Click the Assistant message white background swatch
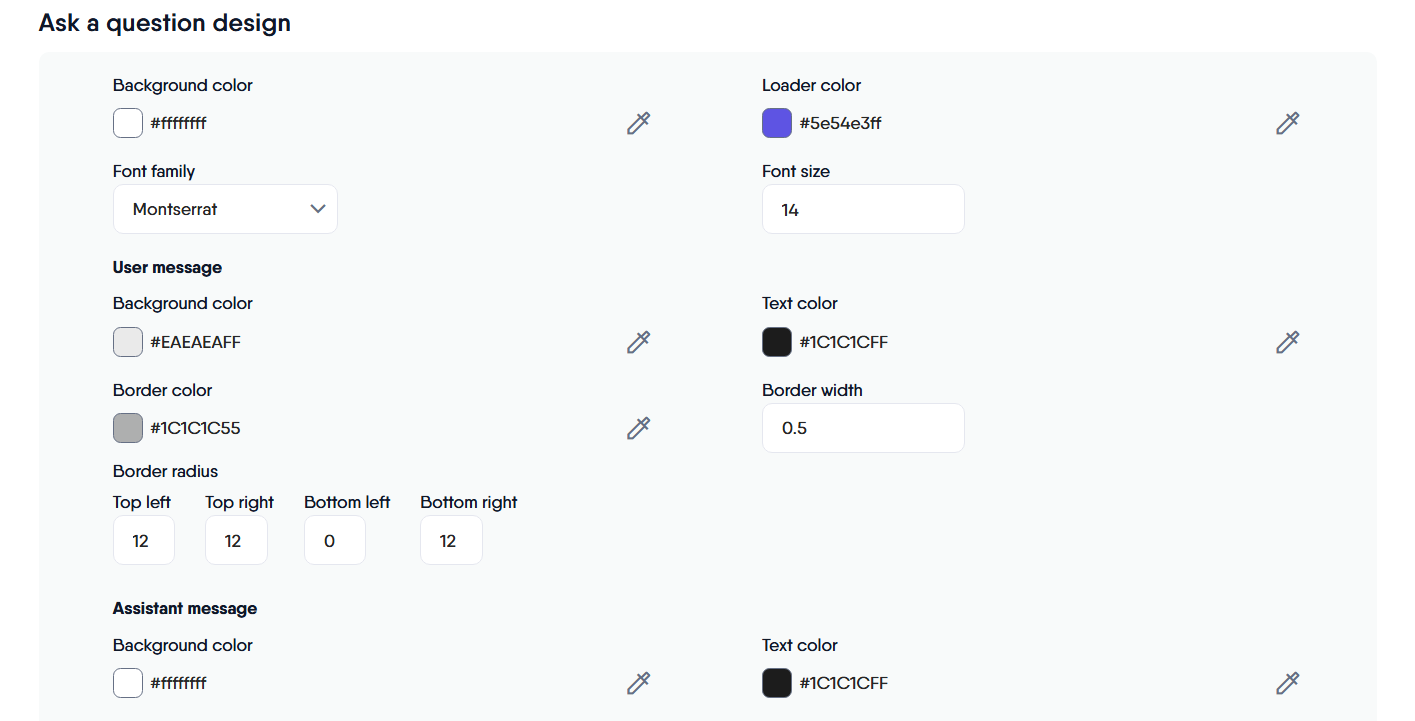 click(128, 684)
